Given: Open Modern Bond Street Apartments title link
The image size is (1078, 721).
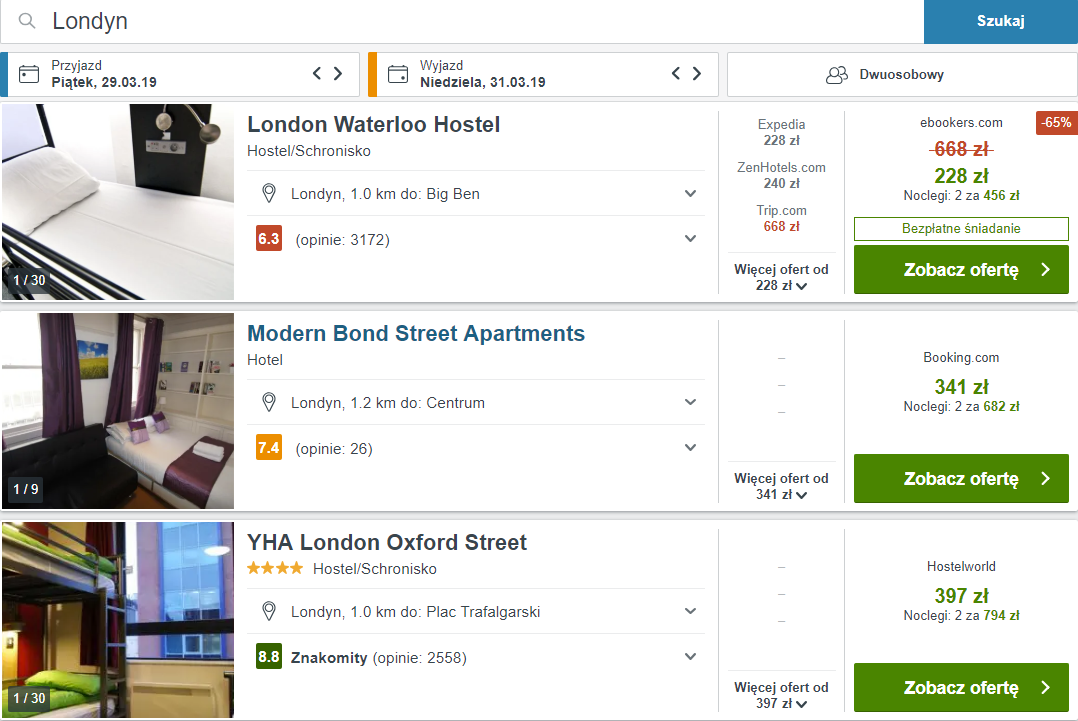Looking at the screenshot, I should click(416, 334).
